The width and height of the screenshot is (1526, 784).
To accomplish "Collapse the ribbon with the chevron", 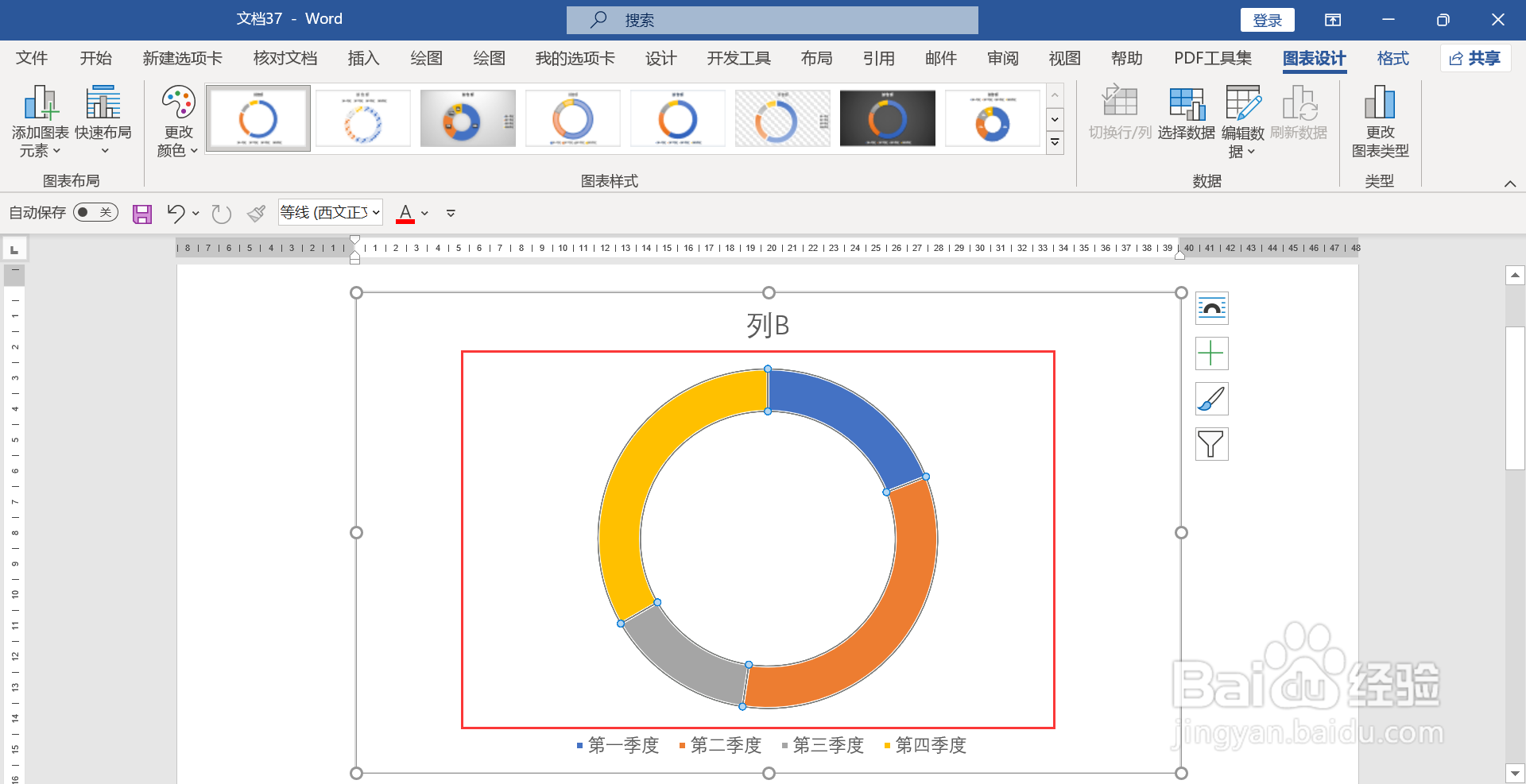I will [1510, 183].
